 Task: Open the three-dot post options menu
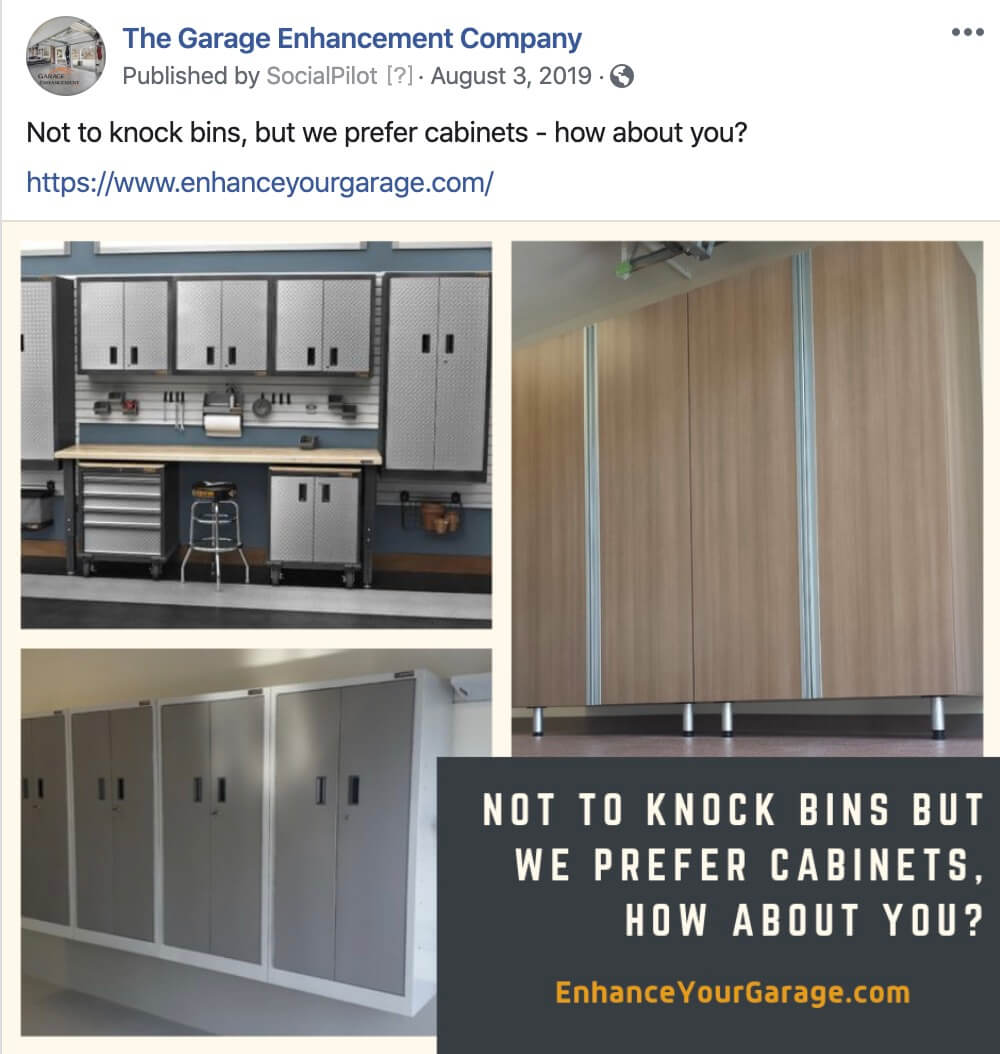tap(968, 32)
